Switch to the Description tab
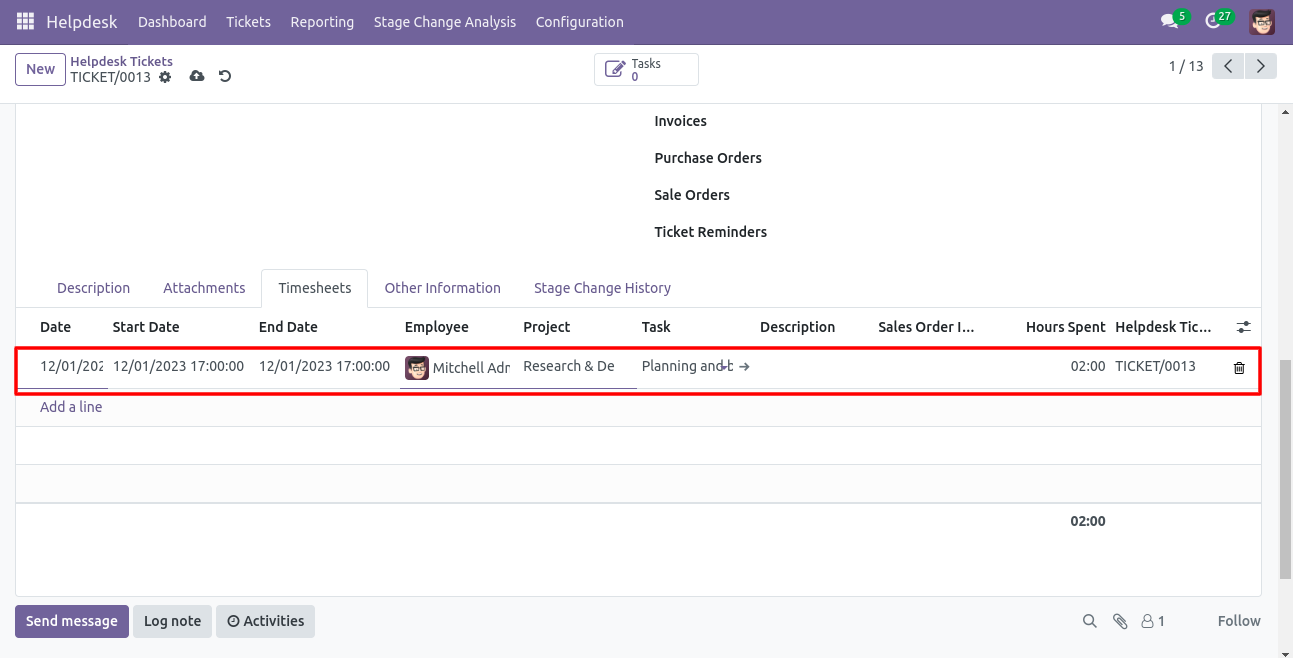Viewport: 1293px width, 658px height. tap(93, 288)
